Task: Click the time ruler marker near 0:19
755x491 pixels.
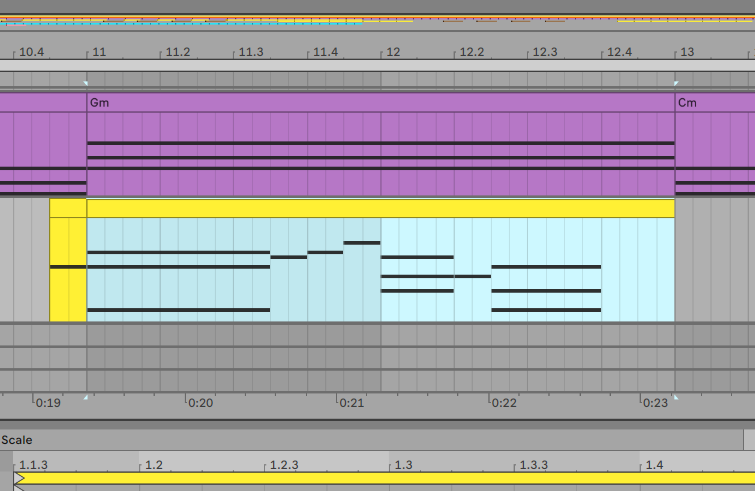Action: (x=87, y=398)
